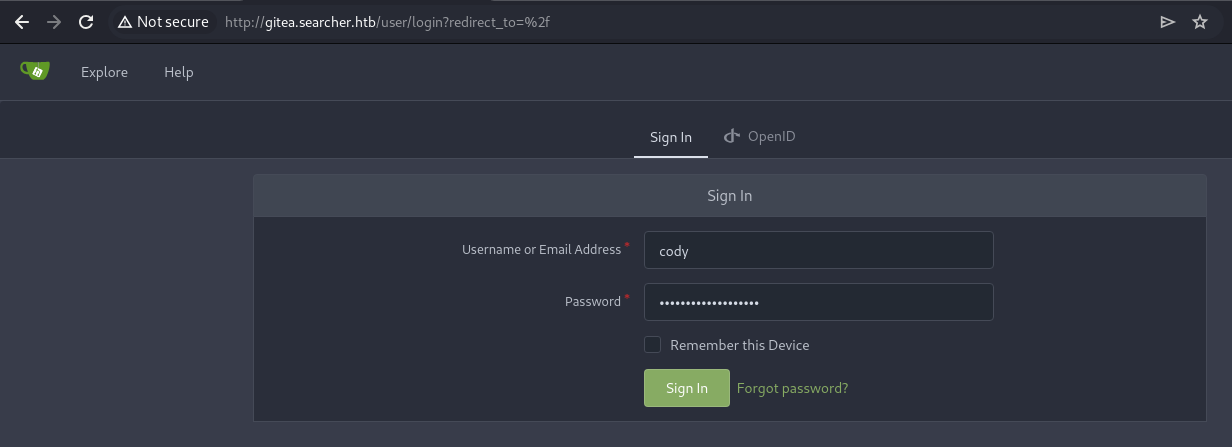Open the Explore menu item
This screenshot has width=1232, height=447.
104,72
